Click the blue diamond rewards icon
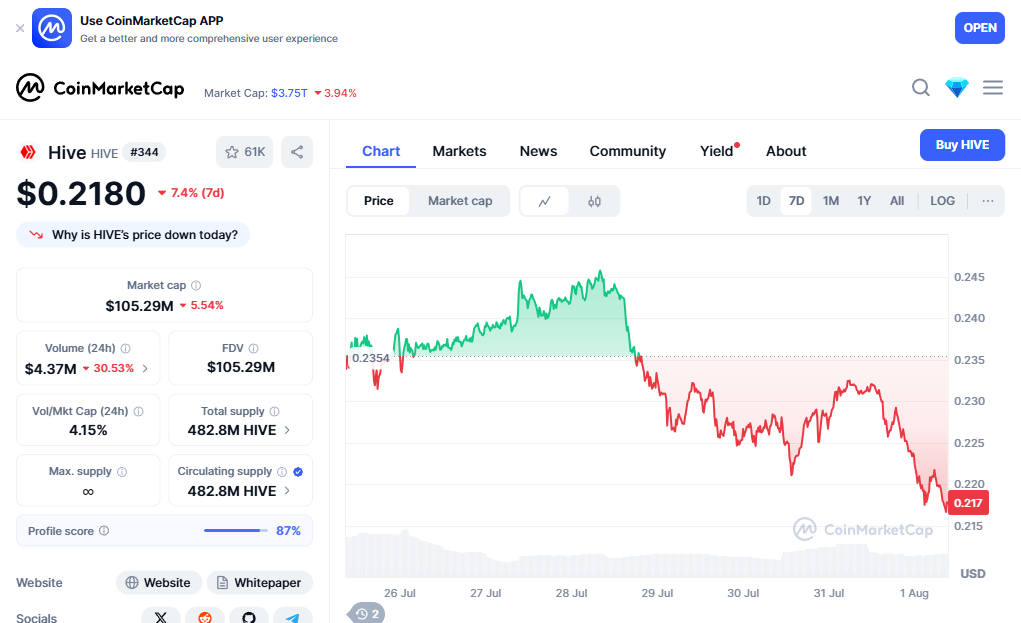Screen dimensions: 1021x623 pos(957,88)
